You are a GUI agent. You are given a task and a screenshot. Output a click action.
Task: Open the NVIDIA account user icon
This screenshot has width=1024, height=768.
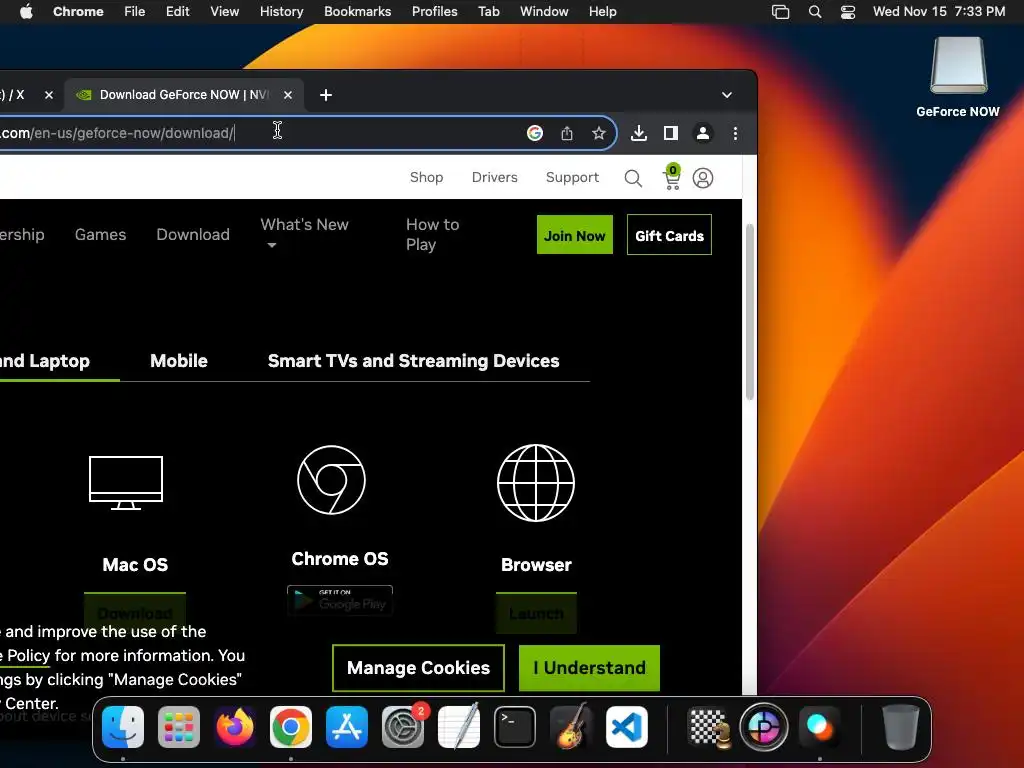[703, 178]
